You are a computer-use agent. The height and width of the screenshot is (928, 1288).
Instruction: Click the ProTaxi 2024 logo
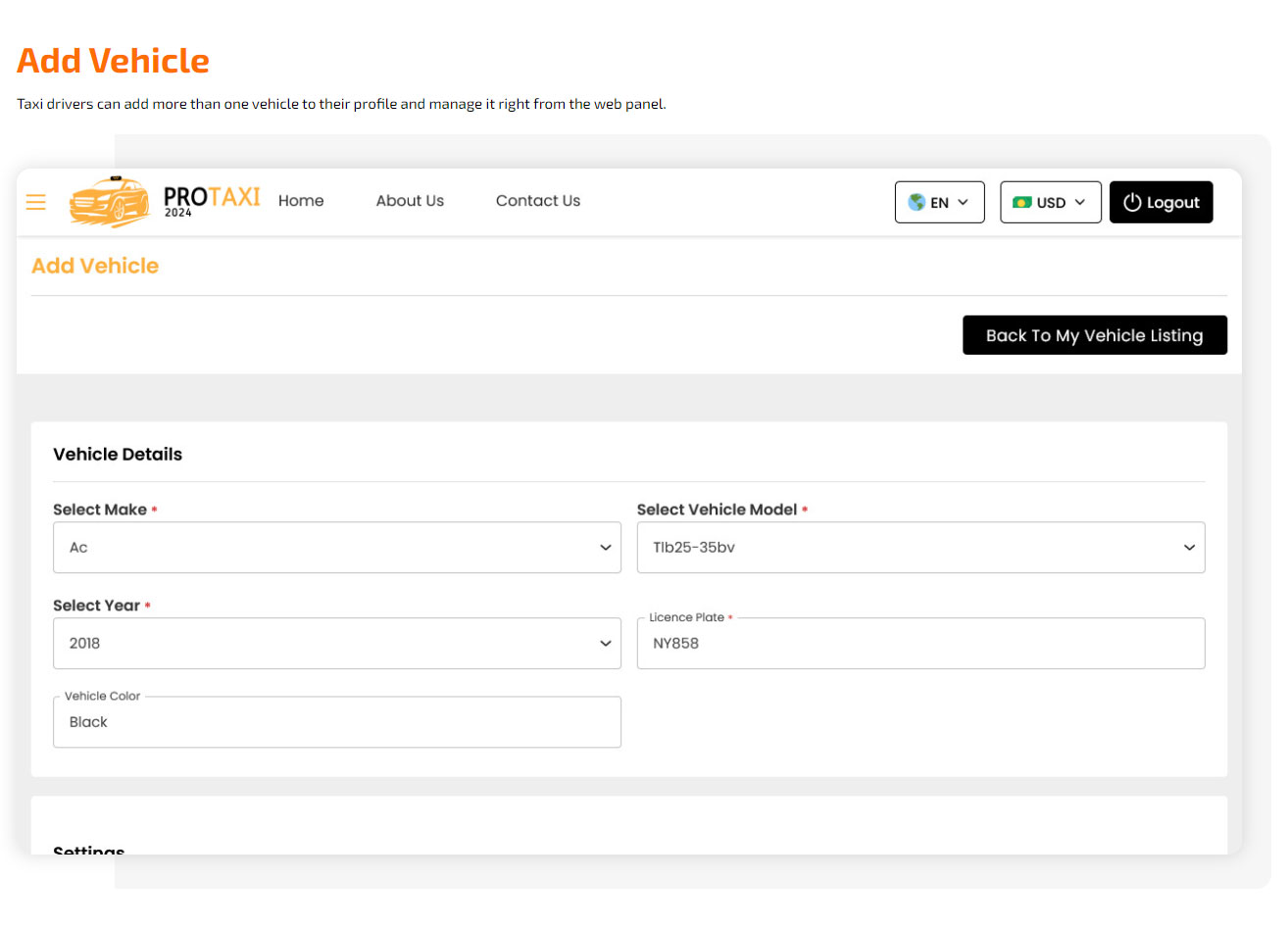coord(164,201)
